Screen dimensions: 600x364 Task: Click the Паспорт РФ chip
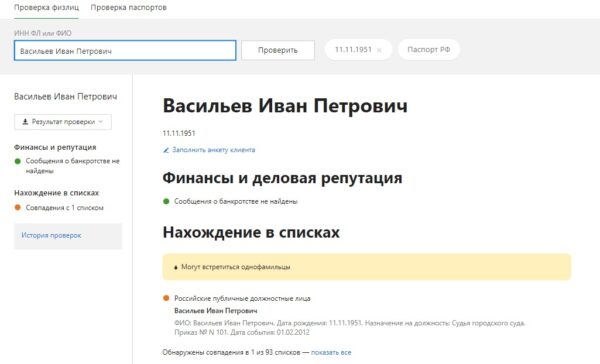[x=429, y=49]
